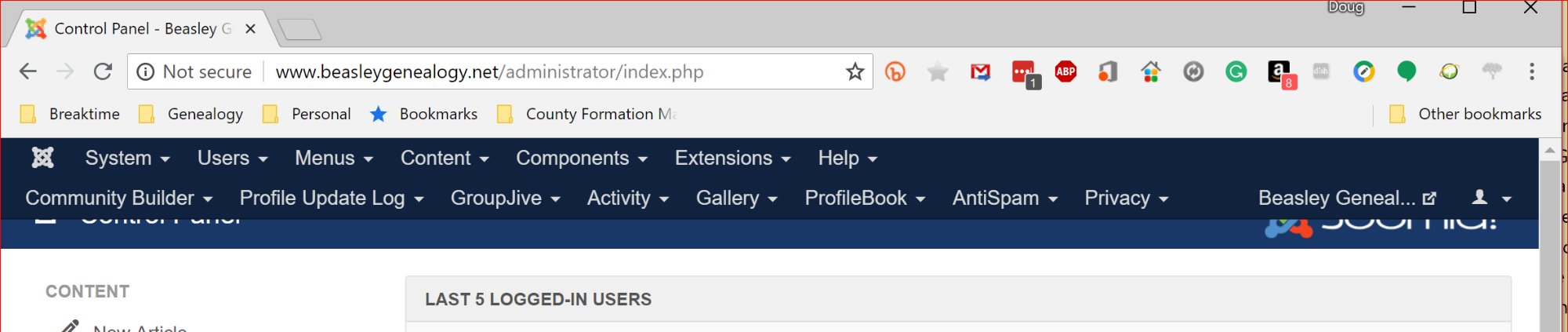Open the GroupJive menu

(x=506, y=198)
